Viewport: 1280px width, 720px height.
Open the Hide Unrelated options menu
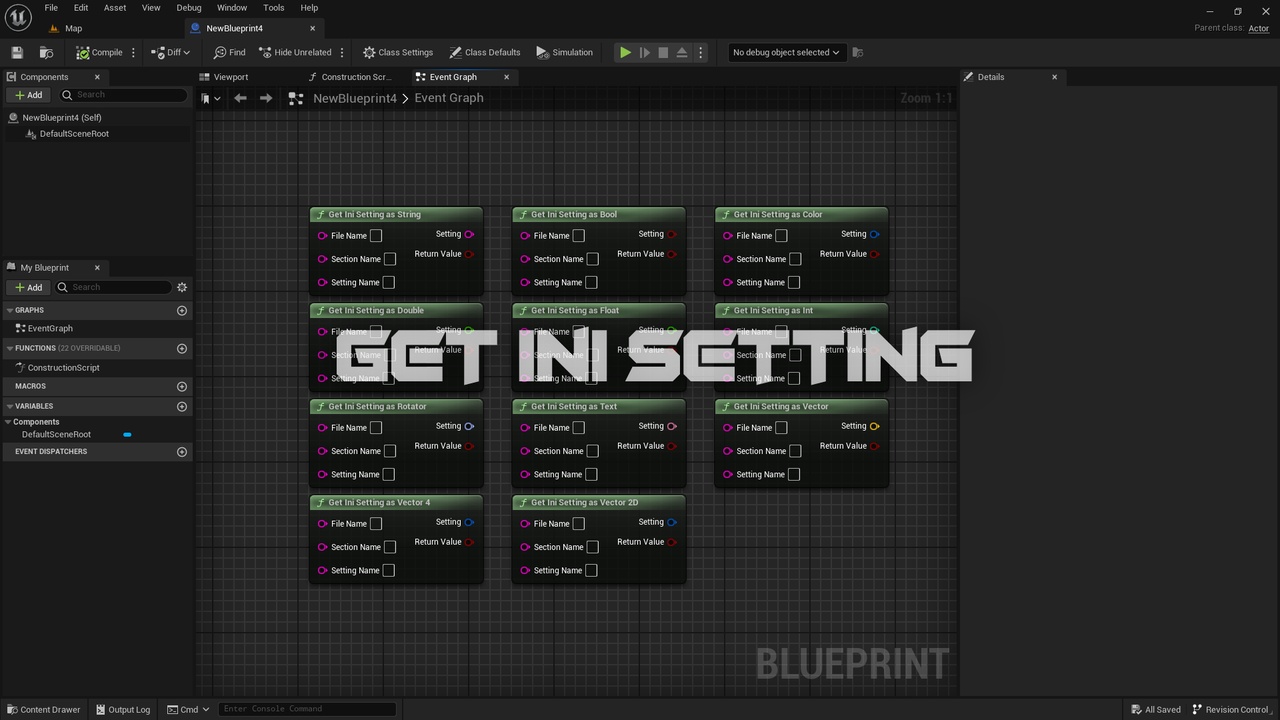click(342, 52)
